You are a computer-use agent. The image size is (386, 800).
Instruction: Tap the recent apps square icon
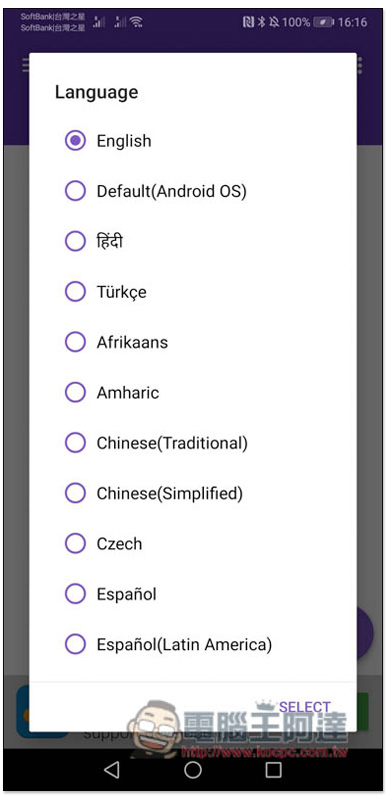[274, 770]
